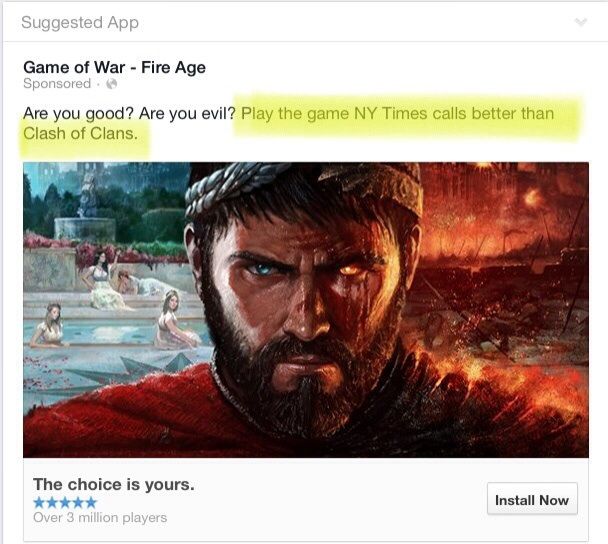Click the highlighted 'Clash of Clans.' text
The height and width of the screenshot is (544, 608).
80,133
